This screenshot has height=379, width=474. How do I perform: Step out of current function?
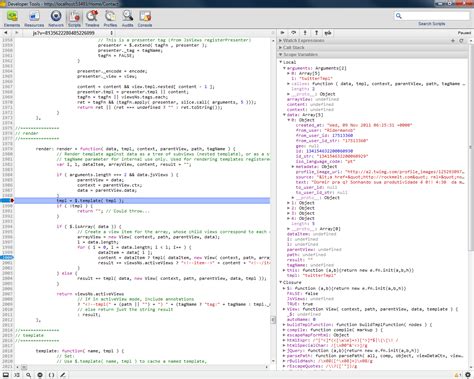316,33
